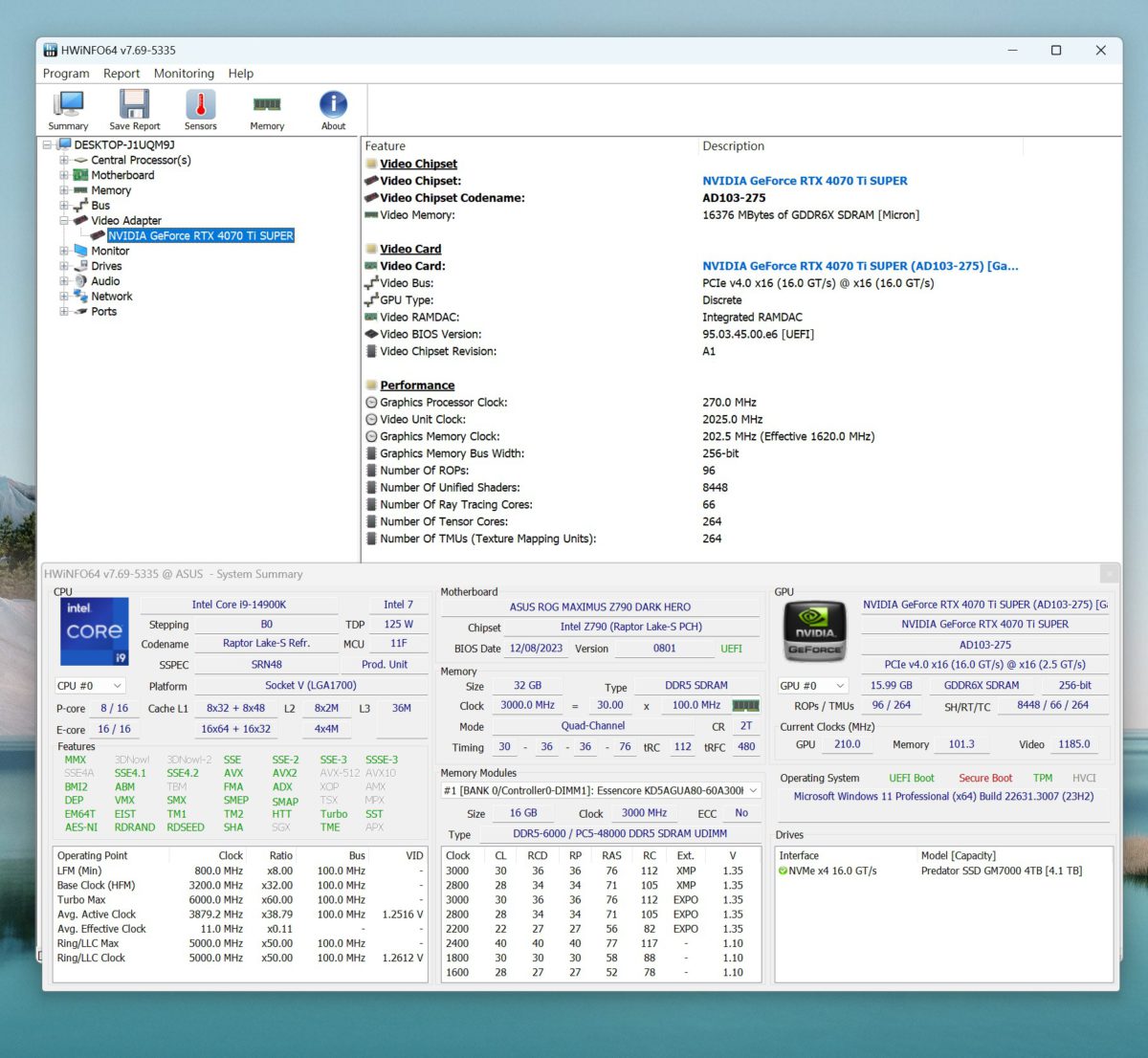Open the memory module BANK 0 selector

point(752,790)
